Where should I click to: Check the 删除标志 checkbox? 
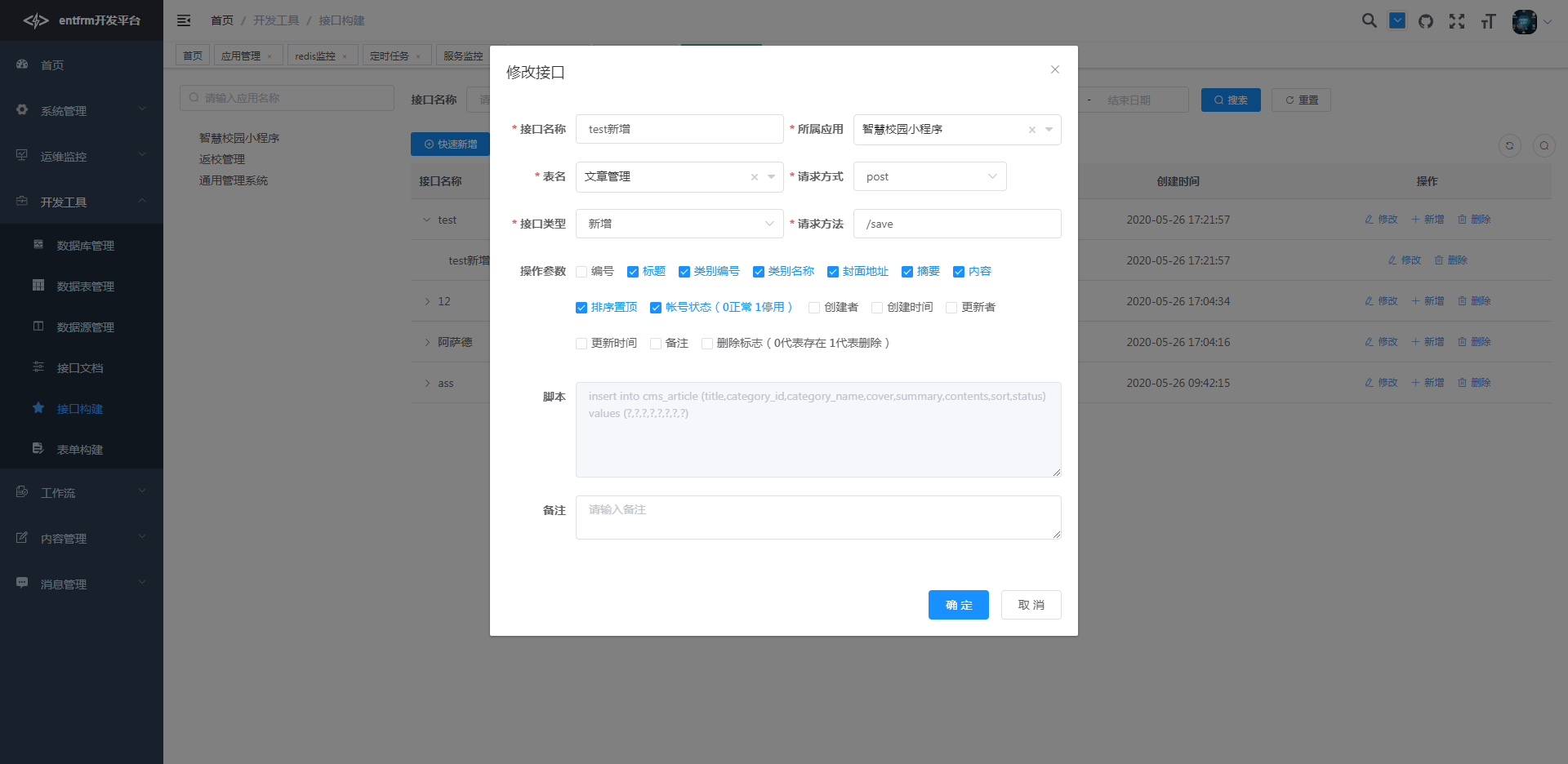(707, 344)
